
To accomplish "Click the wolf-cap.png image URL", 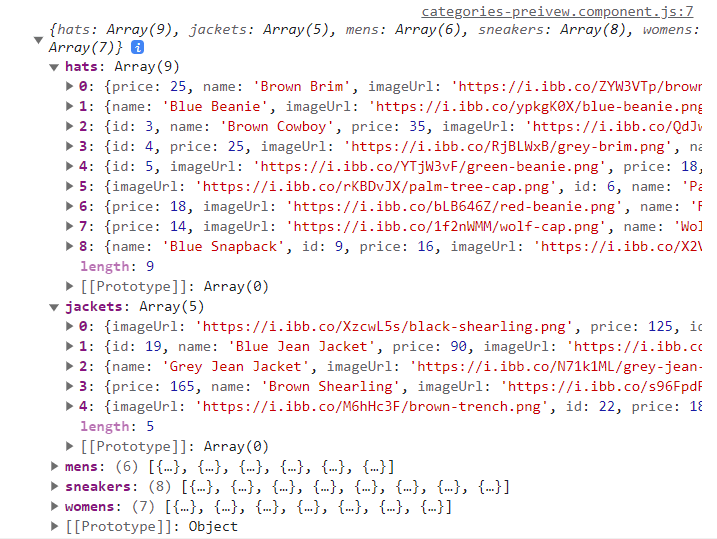I will (x=446, y=227).
